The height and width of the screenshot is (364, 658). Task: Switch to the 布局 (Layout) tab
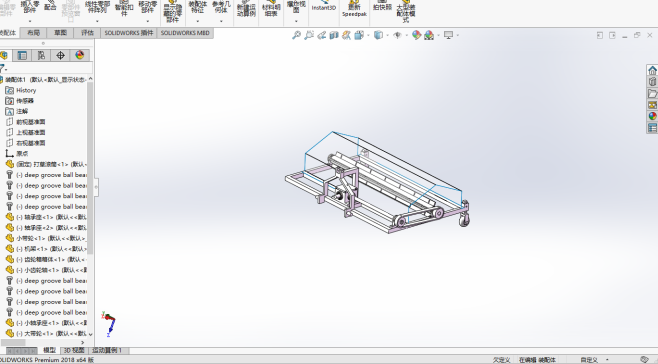(x=34, y=33)
